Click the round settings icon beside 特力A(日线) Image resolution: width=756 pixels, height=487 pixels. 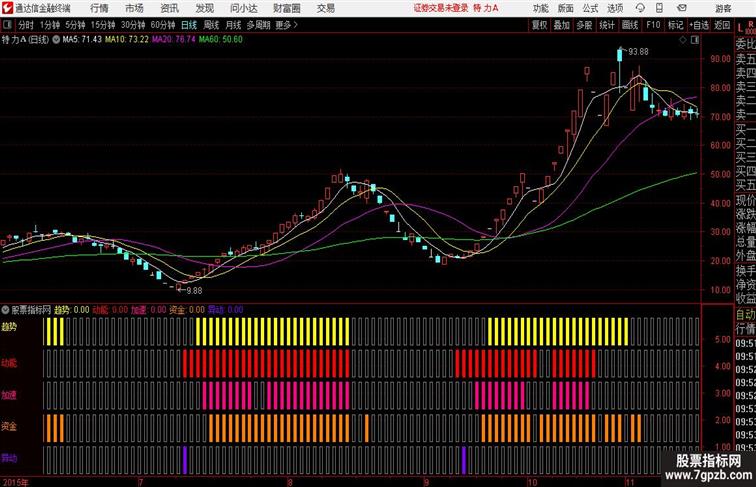click(x=56, y=40)
